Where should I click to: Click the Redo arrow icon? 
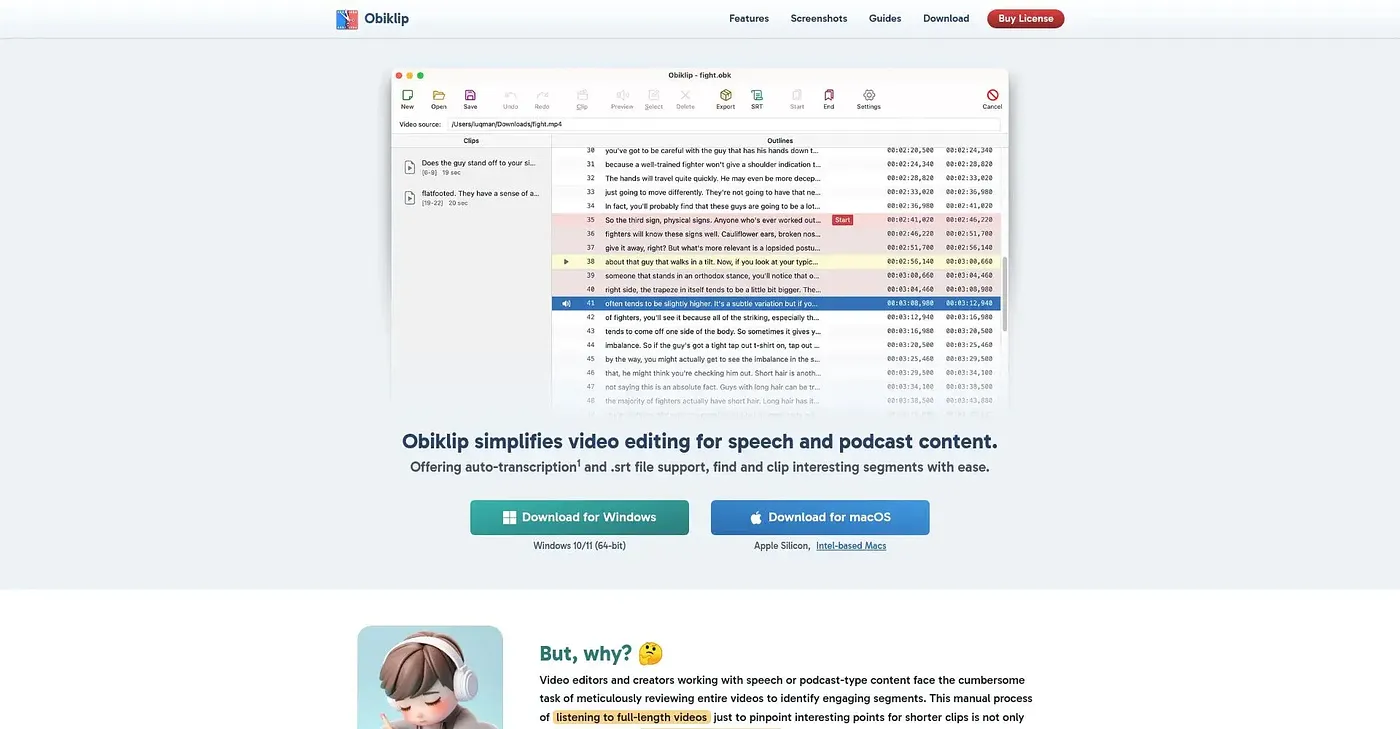[x=542, y=95]
